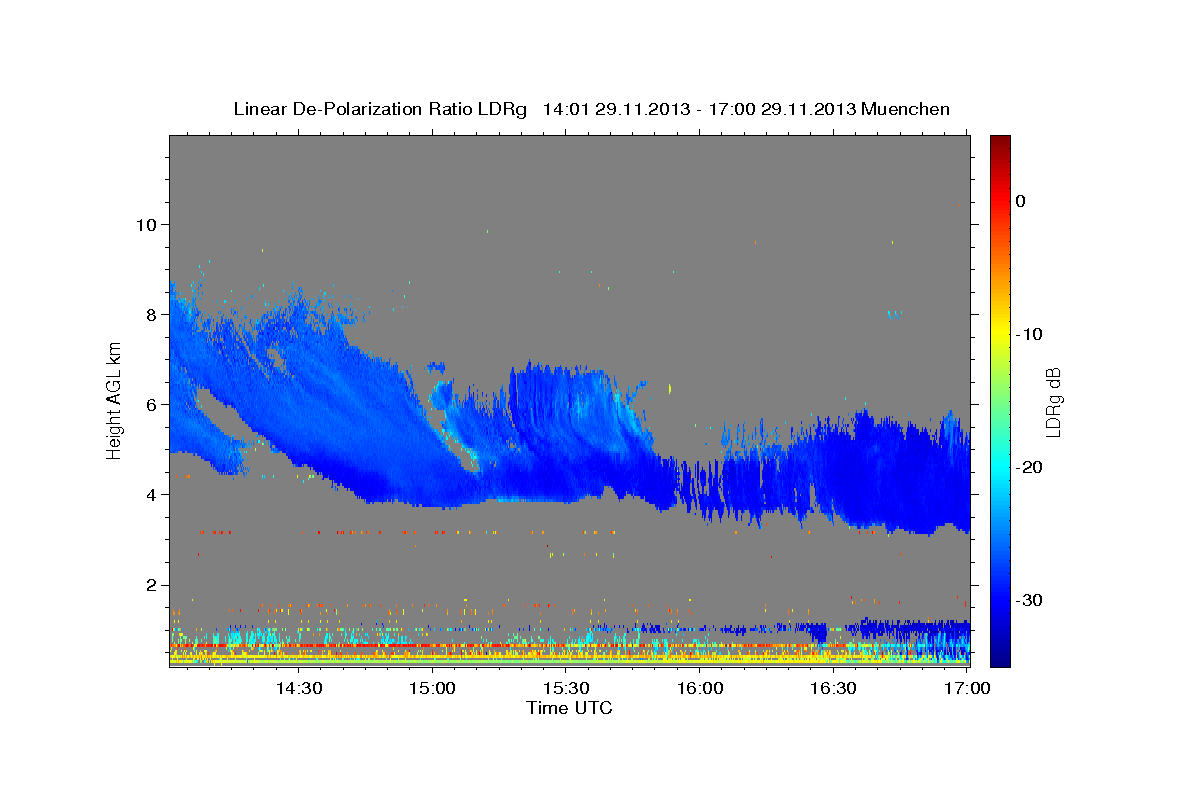The height and width of the screenshot is (800, 1200).
Task: Click the "Time UTC" axis label
Action: 569,709
